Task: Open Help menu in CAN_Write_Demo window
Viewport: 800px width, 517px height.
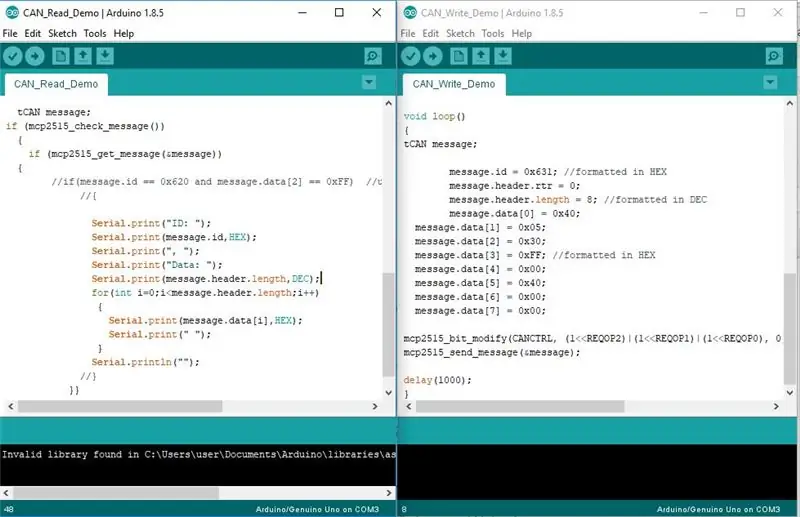Action: (521, 34)
